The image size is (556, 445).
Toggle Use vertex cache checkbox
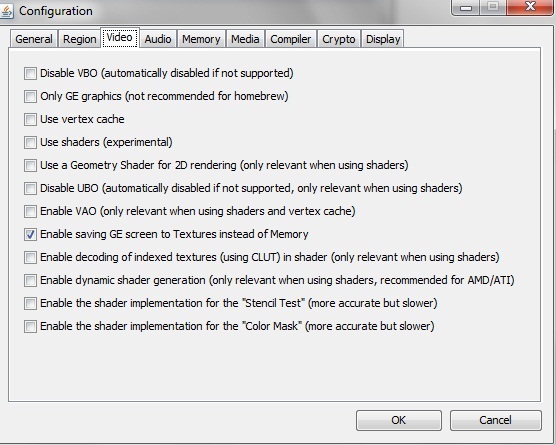pyautogui.click(x=30, y=119)
